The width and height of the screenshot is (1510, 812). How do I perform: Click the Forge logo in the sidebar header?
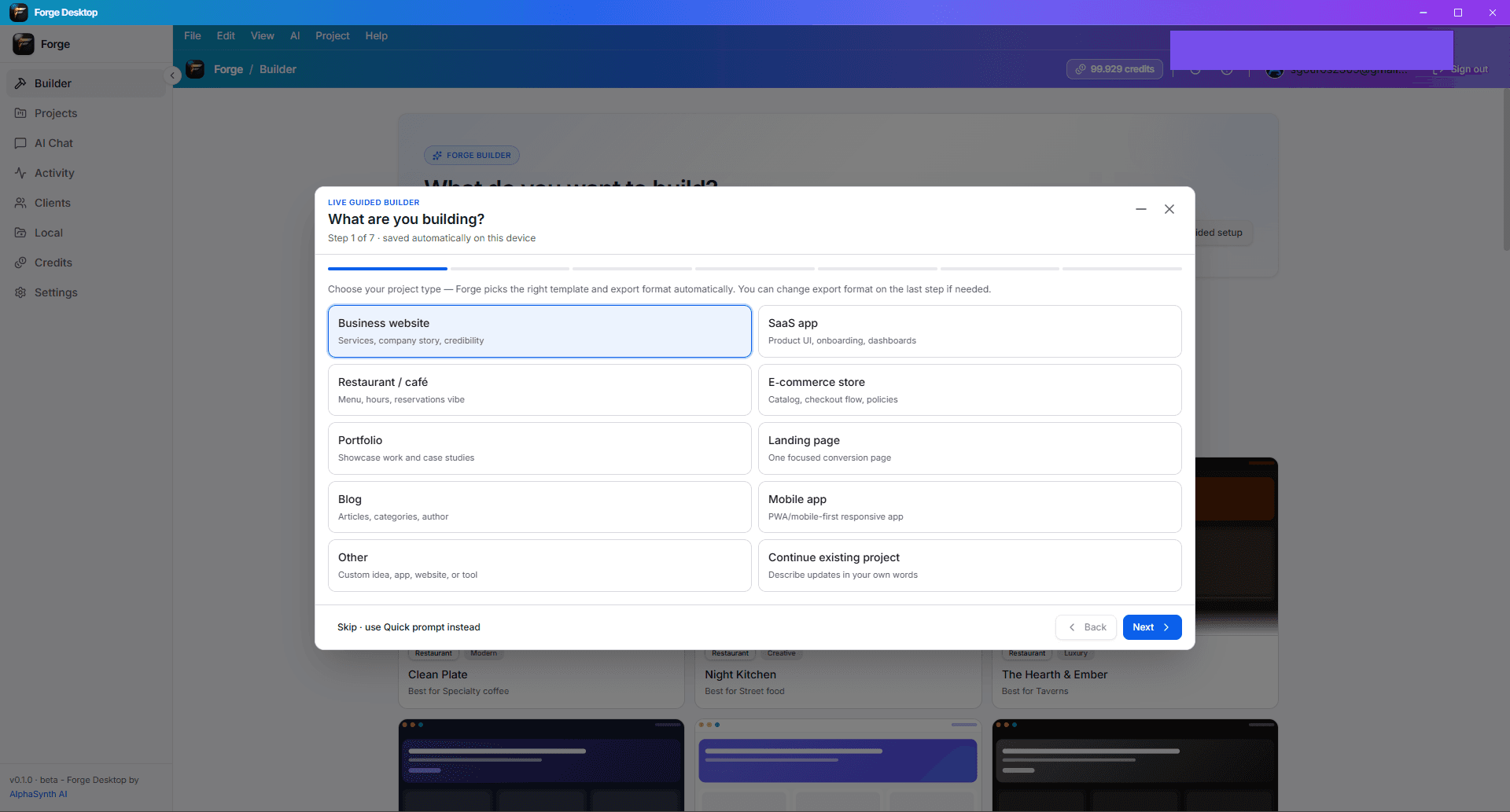(x=24, y=44)
